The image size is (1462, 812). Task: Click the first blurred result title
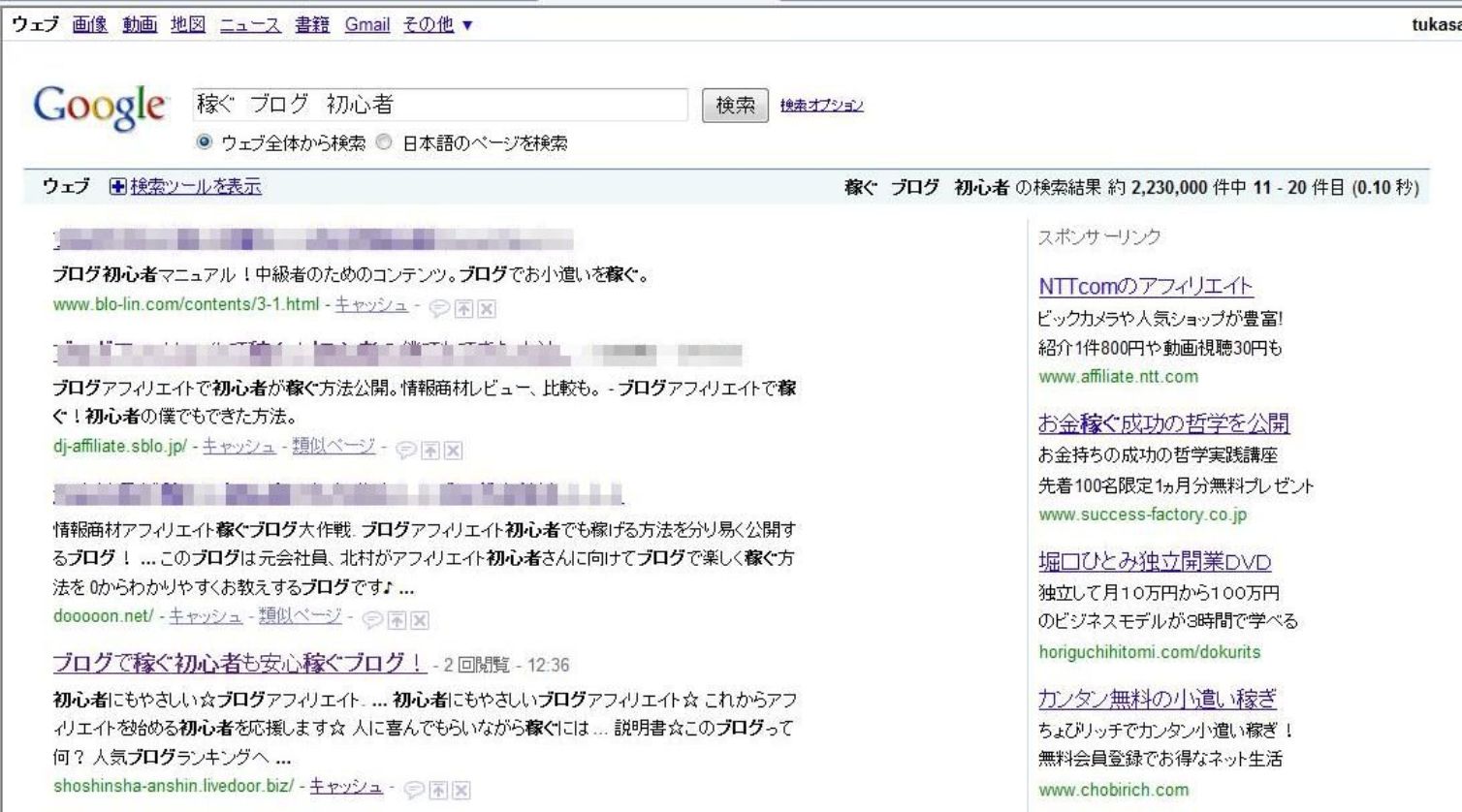313,238
